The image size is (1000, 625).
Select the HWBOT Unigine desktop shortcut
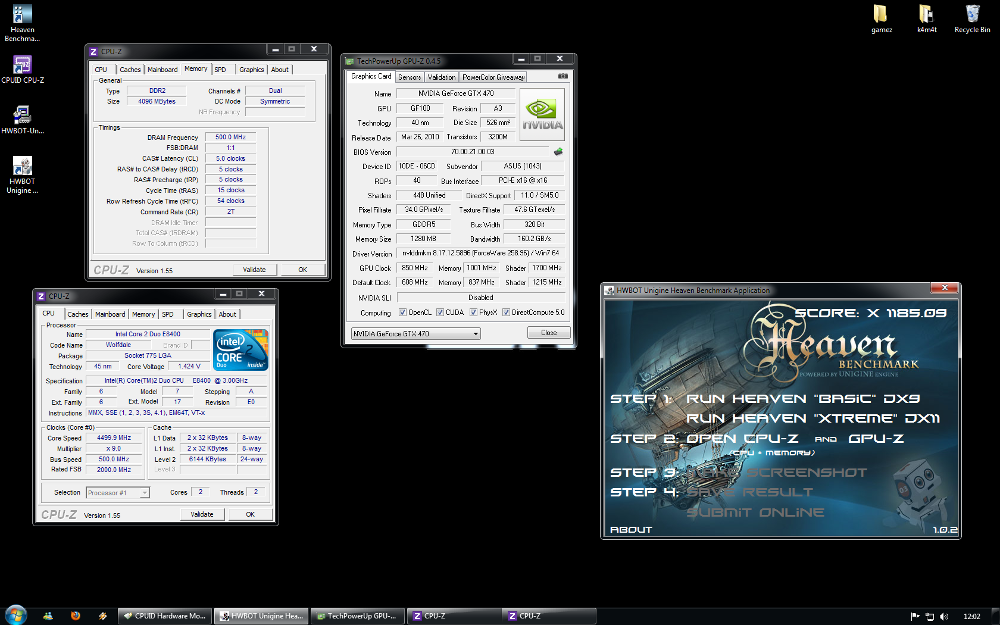22,174
